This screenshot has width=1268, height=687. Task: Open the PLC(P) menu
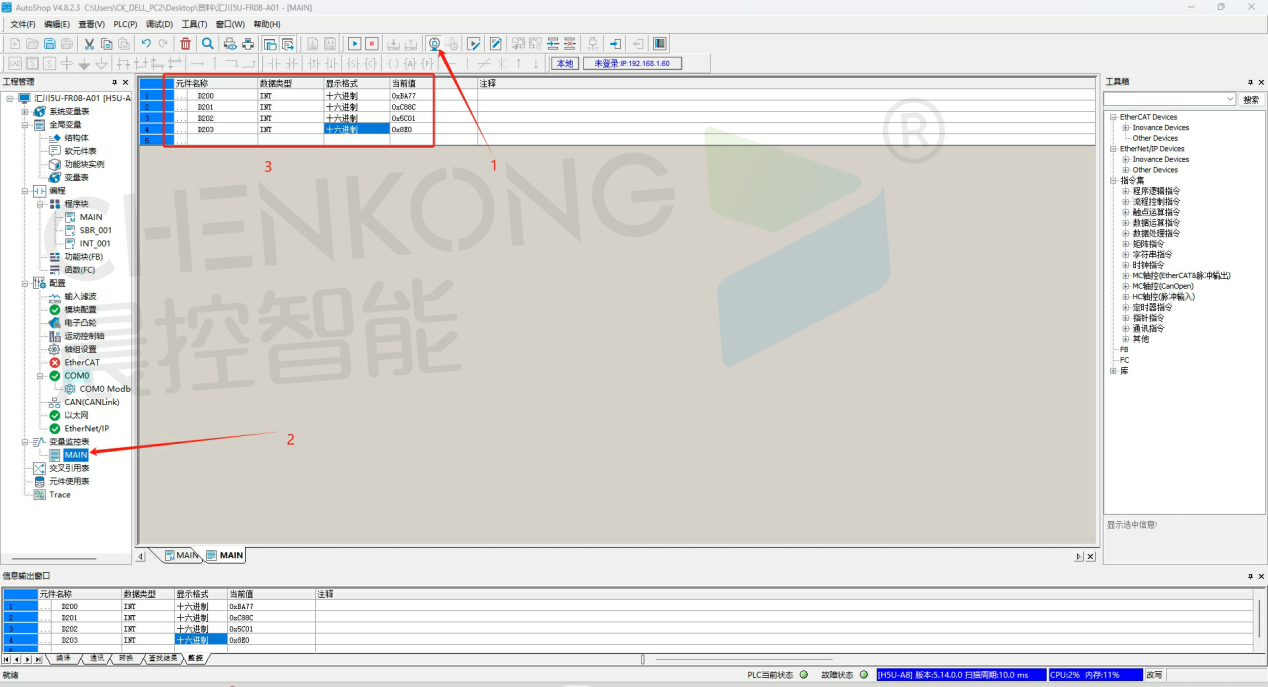[125, 24]
